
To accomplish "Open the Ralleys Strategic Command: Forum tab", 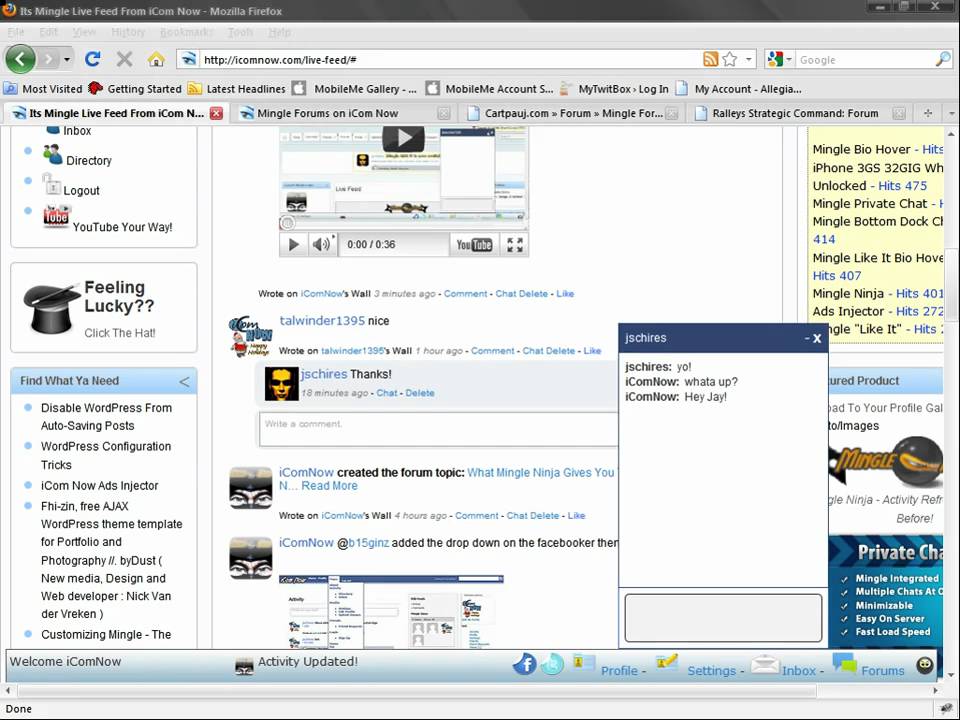I will pos(795,113).
